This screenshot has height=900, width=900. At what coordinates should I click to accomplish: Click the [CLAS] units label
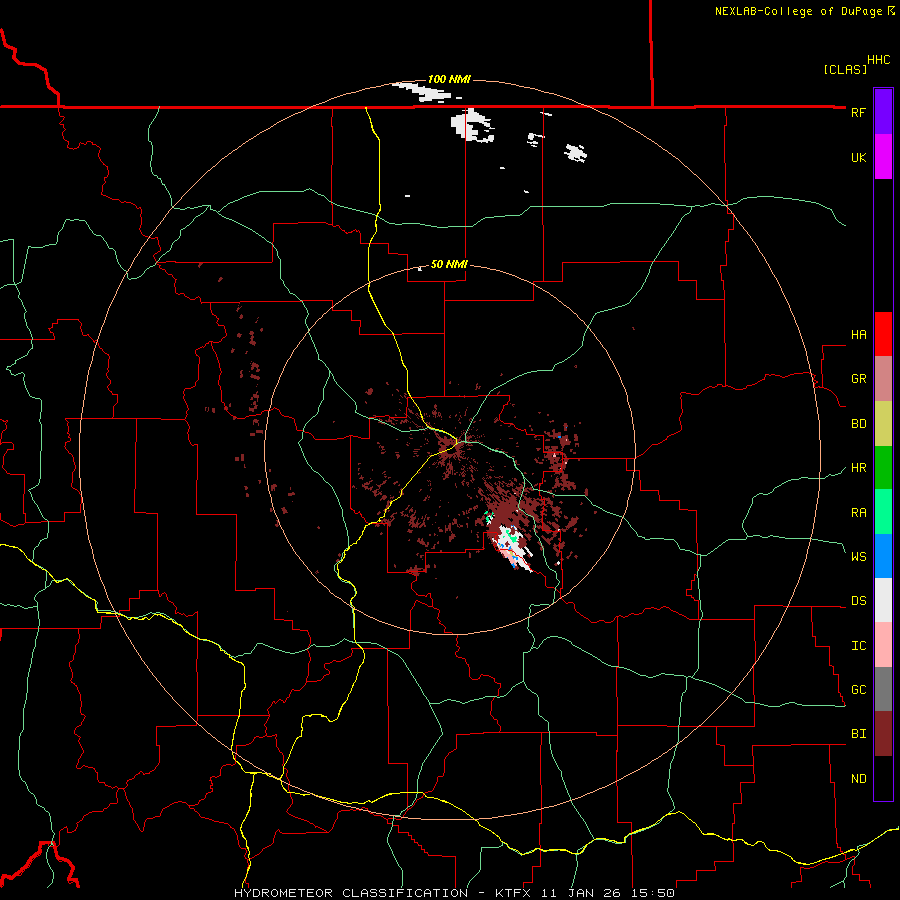[845, 70]
